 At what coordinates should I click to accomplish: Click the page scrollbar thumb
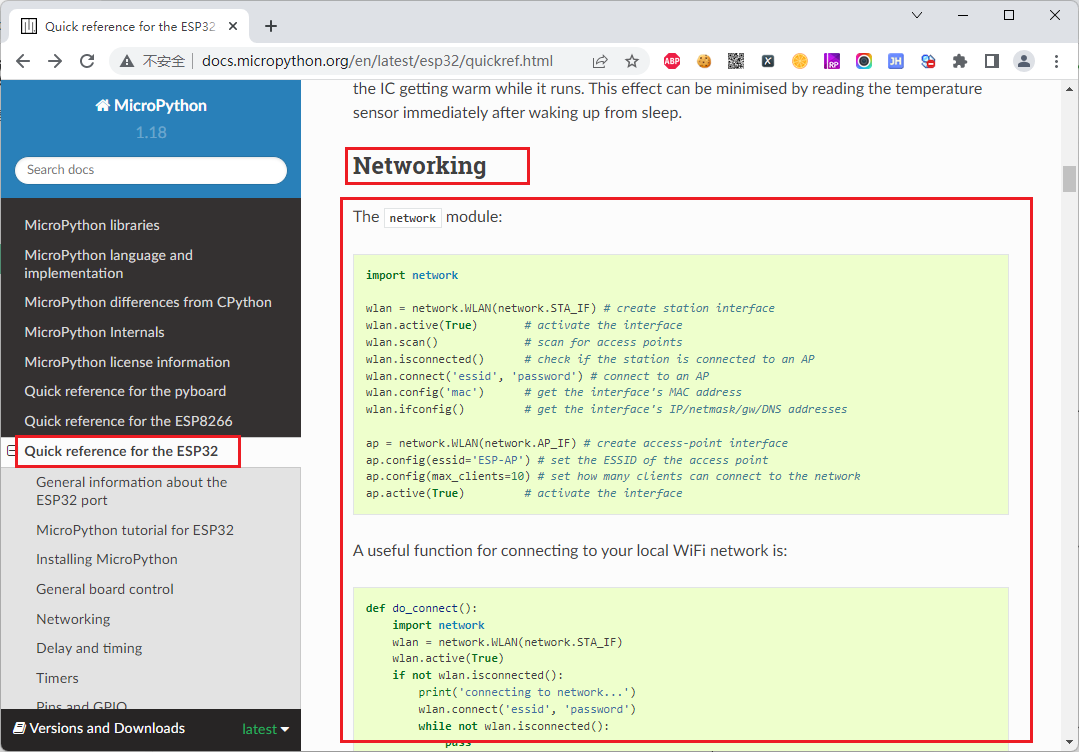click(1069, 179)
